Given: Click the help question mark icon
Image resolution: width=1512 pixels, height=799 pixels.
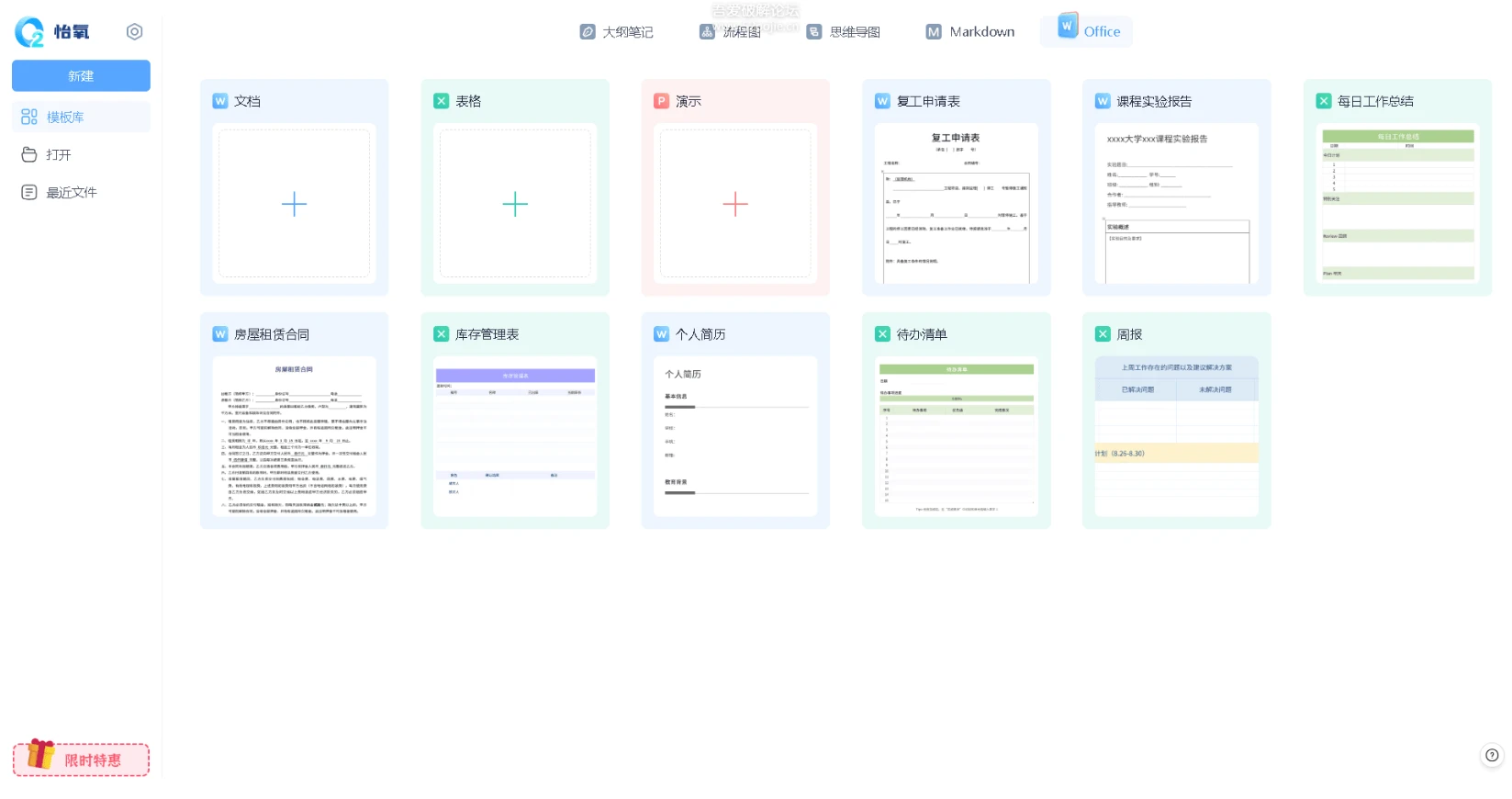Looking at the screenshot, I should 1492,755.
